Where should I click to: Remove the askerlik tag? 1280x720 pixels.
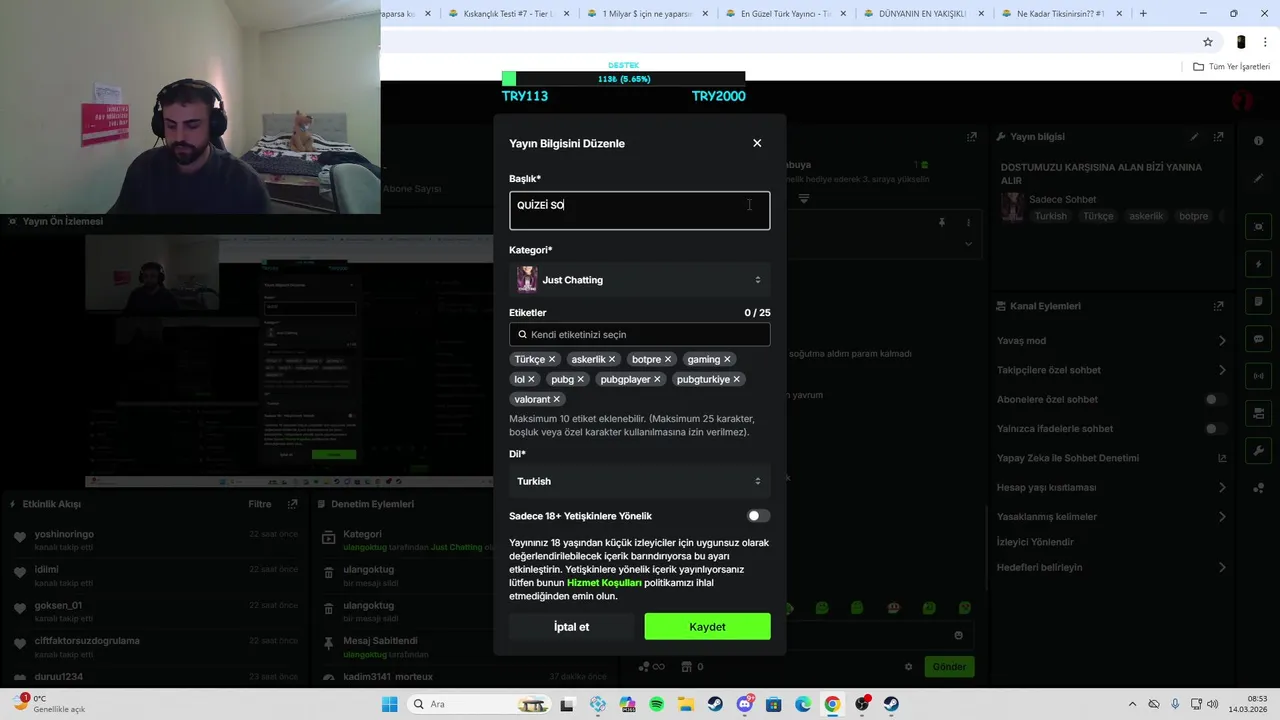[x=612, y=359]
